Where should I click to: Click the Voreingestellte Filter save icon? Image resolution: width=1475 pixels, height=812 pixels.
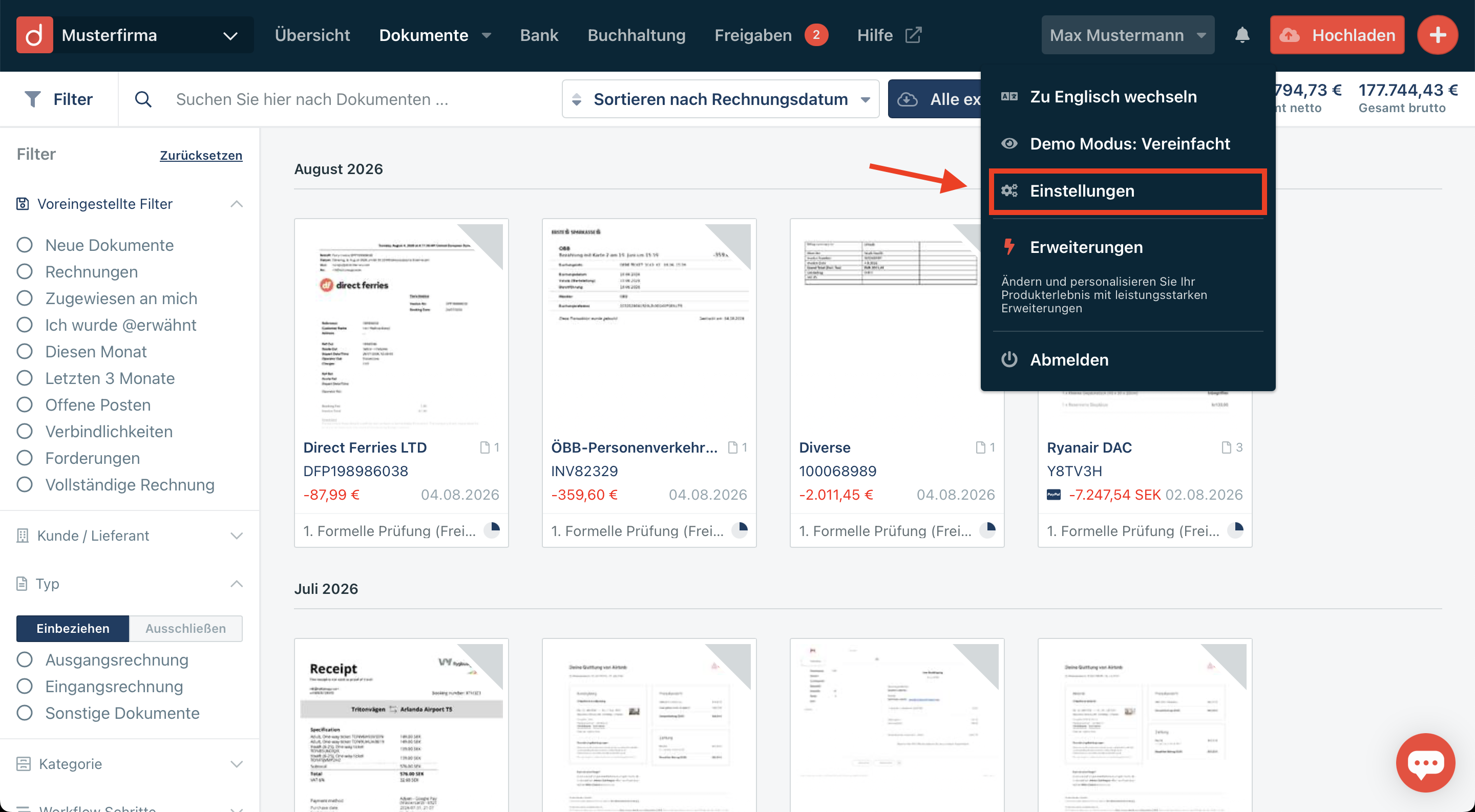pyautogui.click(x=23, y=204)
